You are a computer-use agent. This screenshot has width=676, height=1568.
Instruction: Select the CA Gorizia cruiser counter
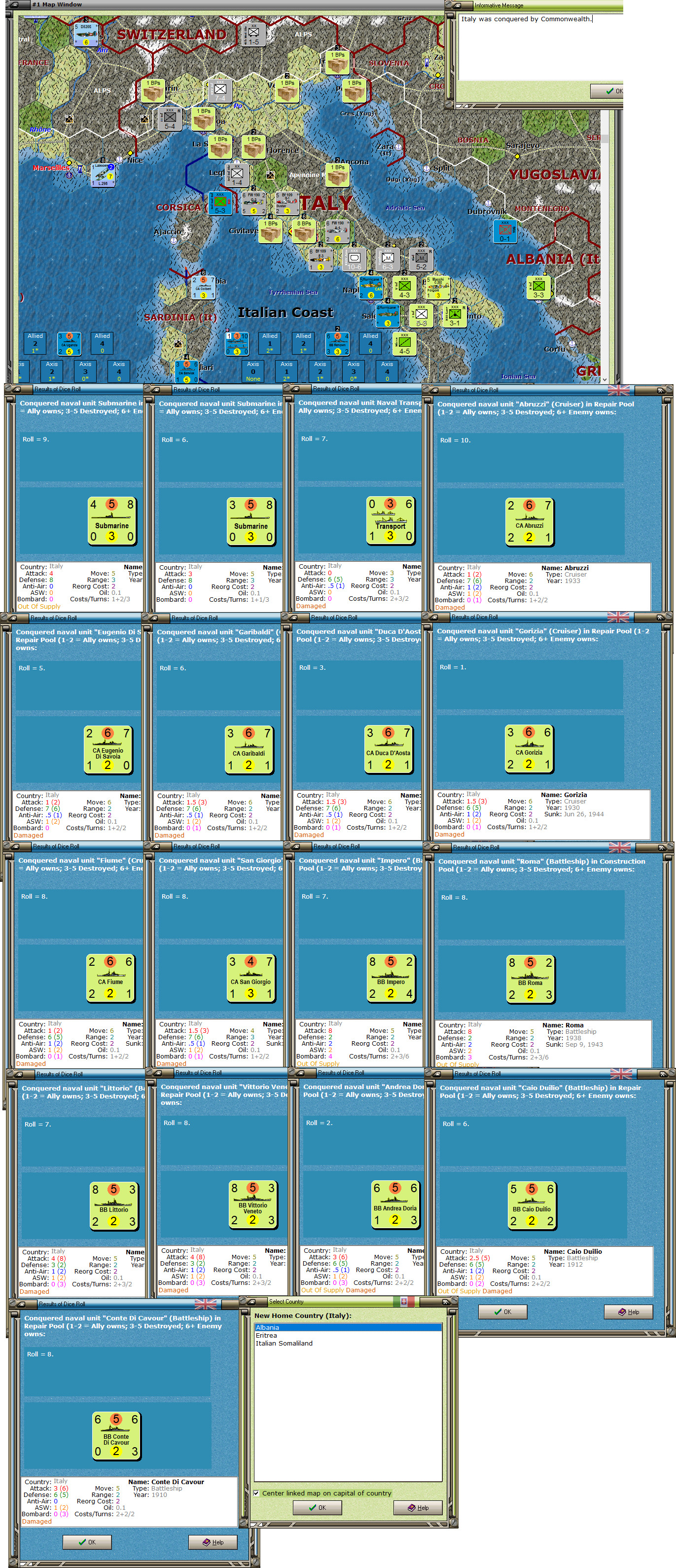529,749
